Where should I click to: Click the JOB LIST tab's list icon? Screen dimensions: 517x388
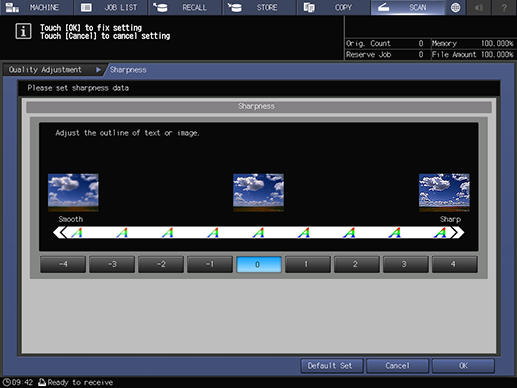point(86,7)
